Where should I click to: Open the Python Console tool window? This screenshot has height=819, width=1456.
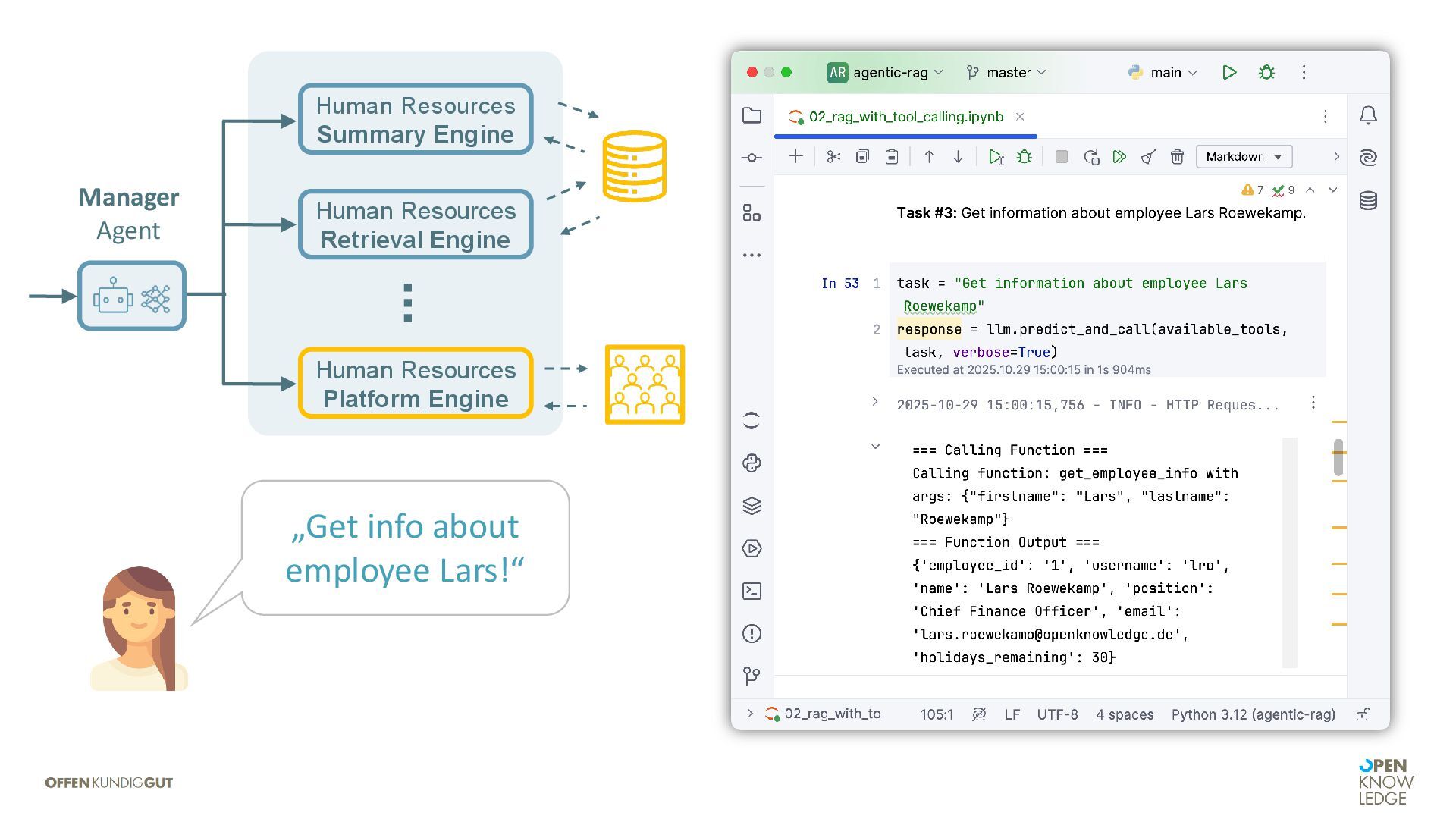tap(752, 463)
